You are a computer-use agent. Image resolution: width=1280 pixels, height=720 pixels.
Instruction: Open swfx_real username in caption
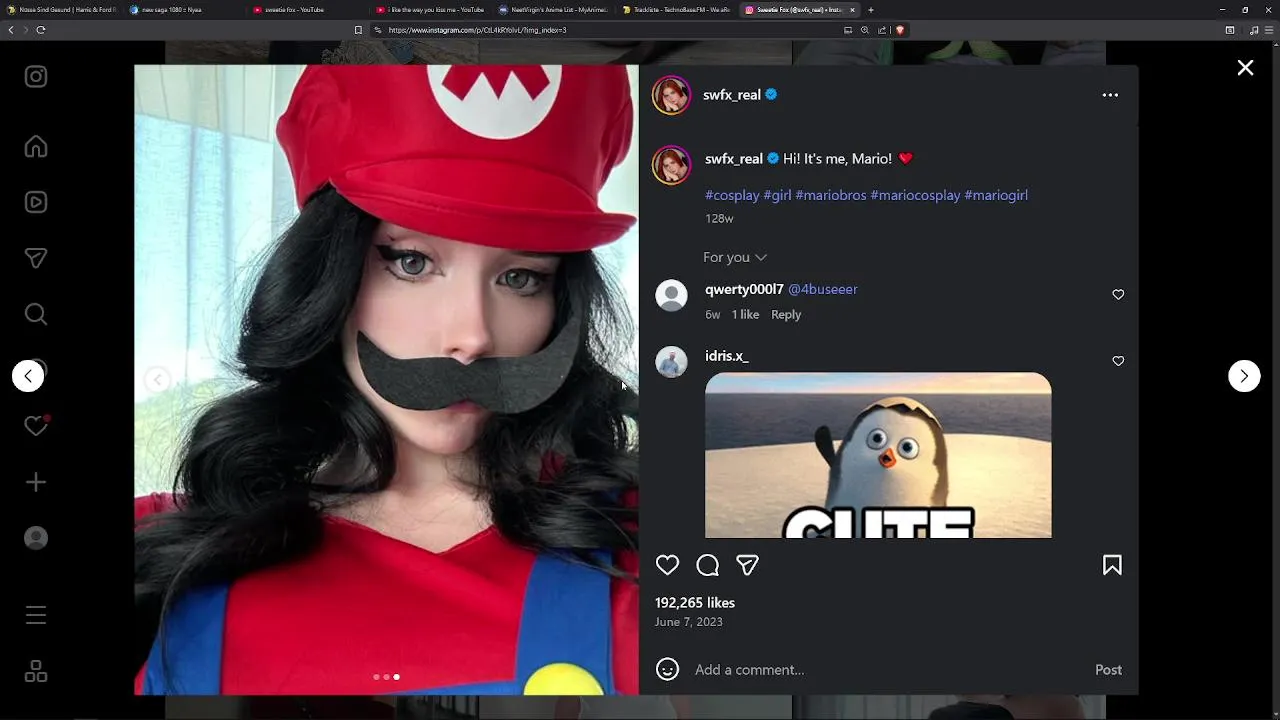(734, 159)
